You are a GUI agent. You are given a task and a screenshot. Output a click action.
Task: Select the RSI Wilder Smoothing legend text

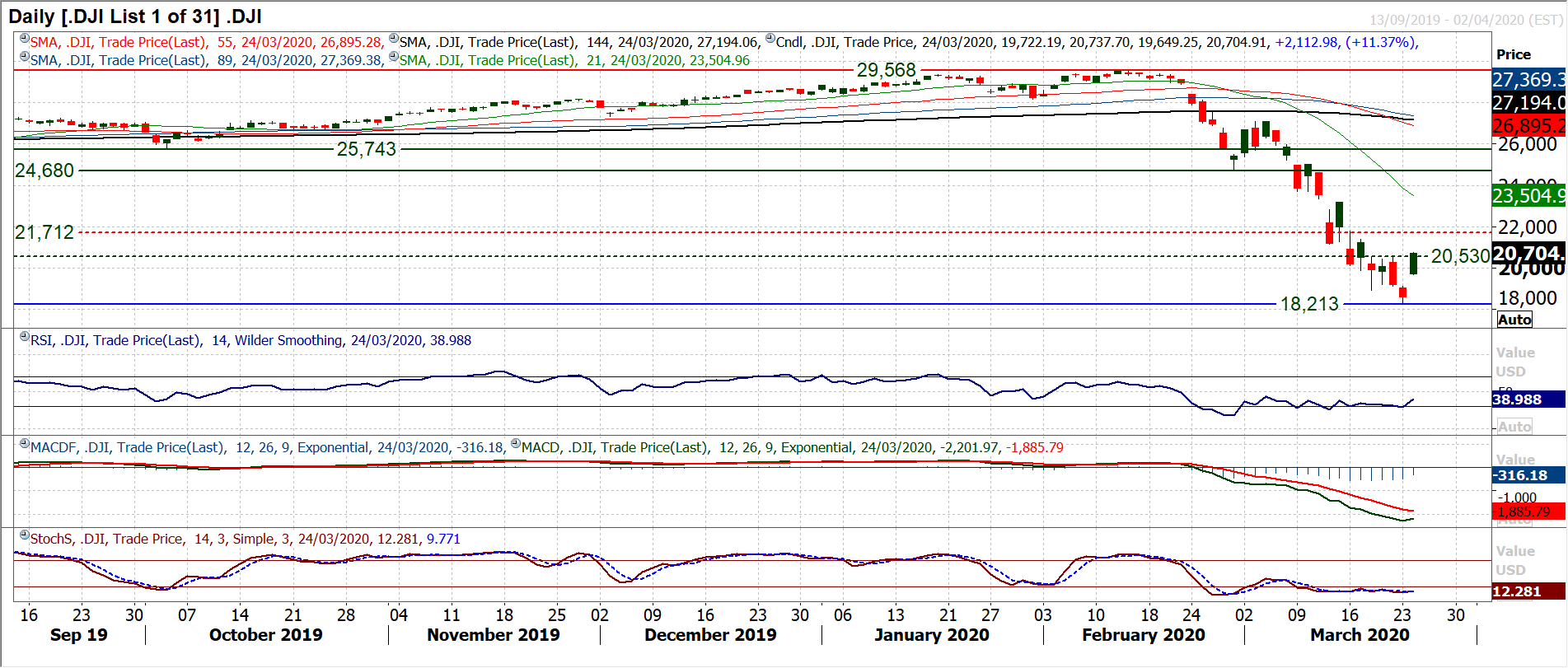pos(251,340)
